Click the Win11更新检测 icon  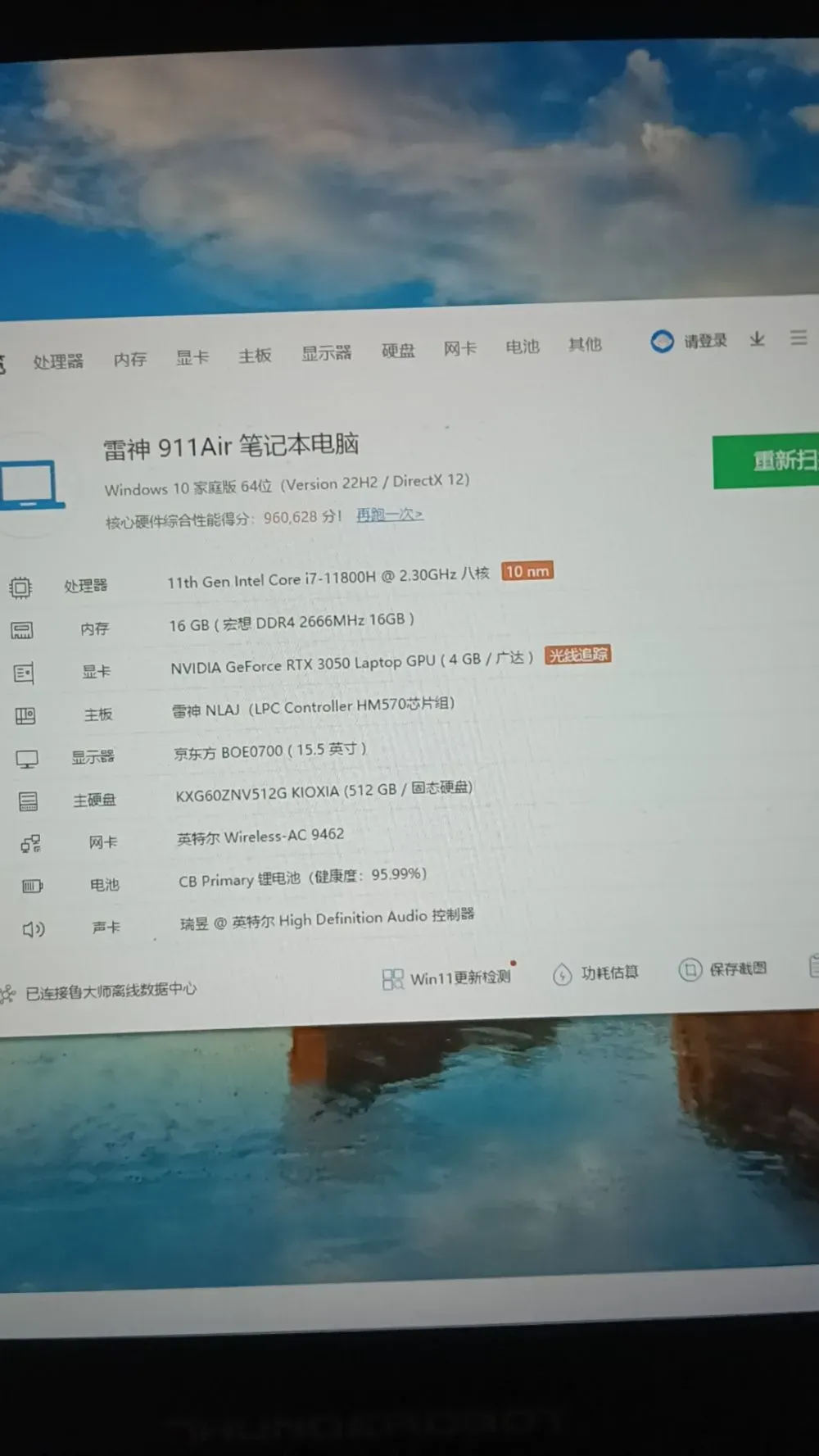coord(393,979)
